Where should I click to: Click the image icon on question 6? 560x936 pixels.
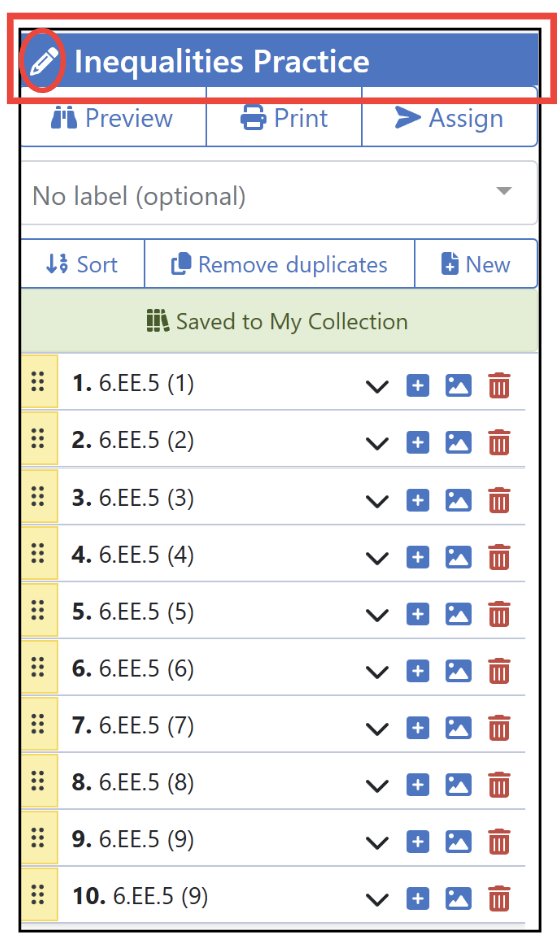pos(458,671)
